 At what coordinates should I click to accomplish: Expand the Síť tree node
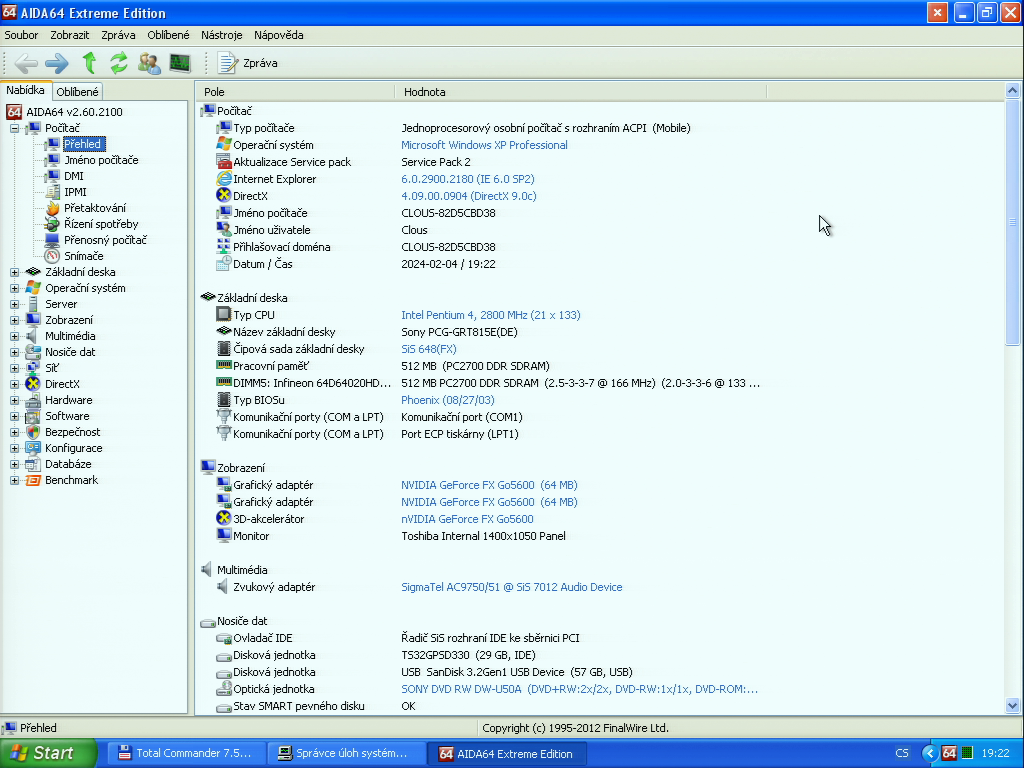[x=14, y=368]
